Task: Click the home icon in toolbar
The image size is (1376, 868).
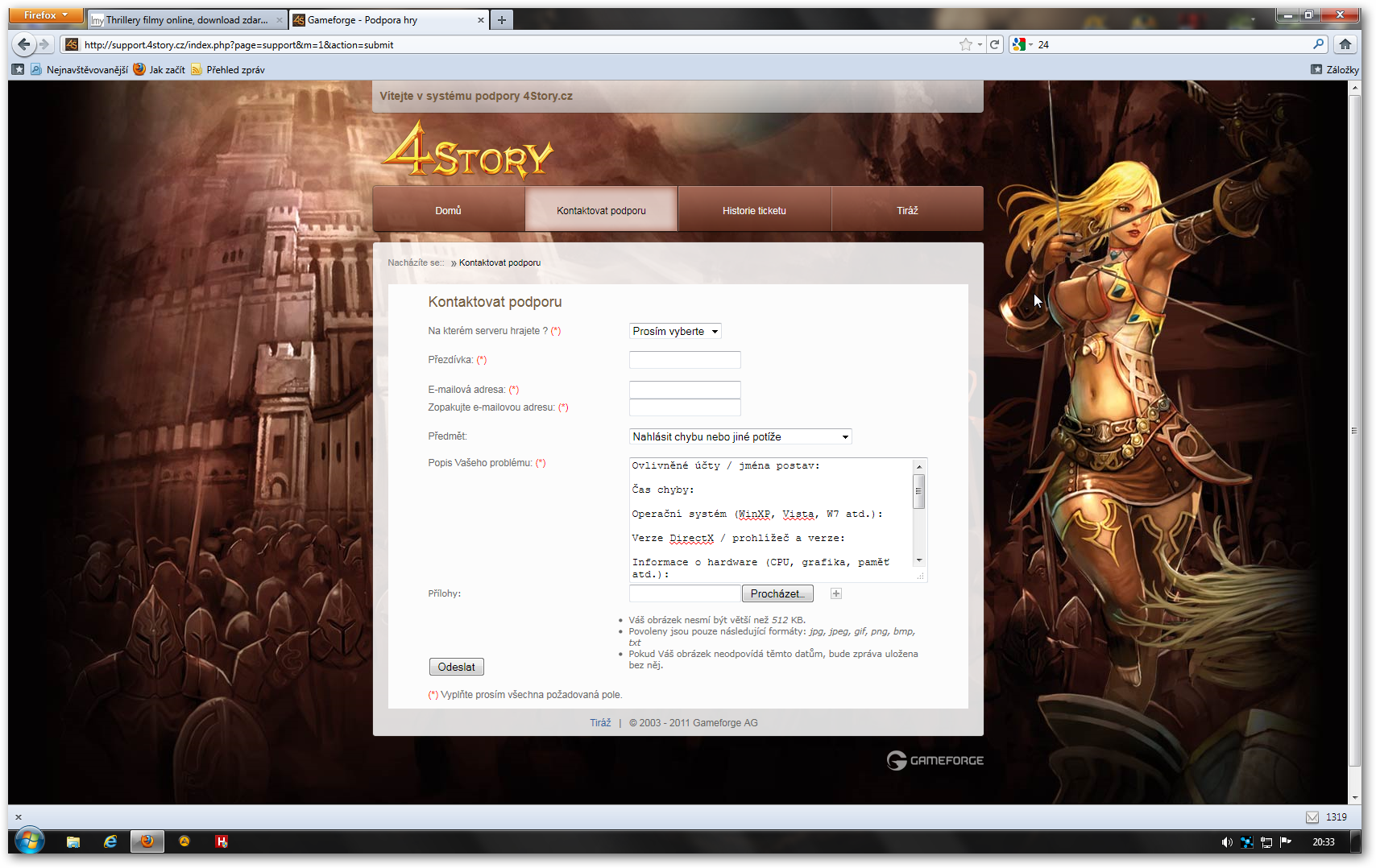Action: pyautogui.click(x=1345, y=44)
